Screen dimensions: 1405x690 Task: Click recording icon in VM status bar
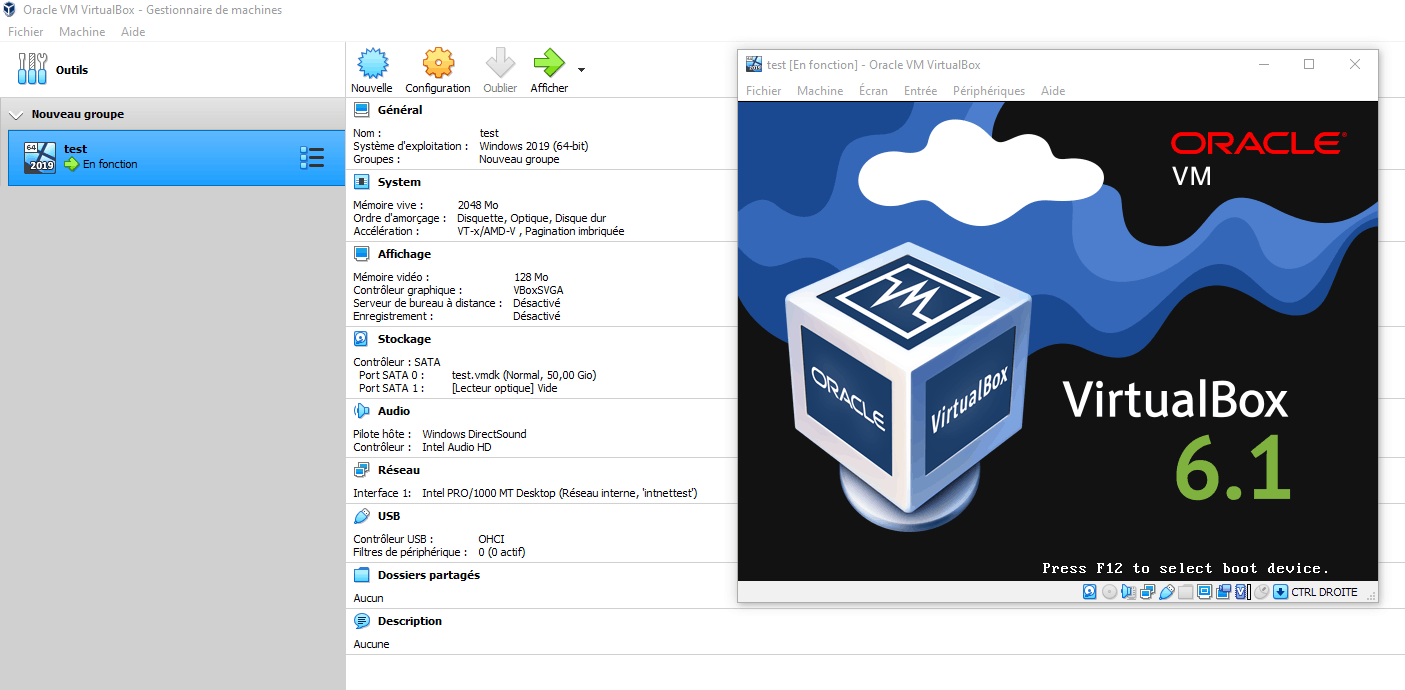click(1223, 592)
